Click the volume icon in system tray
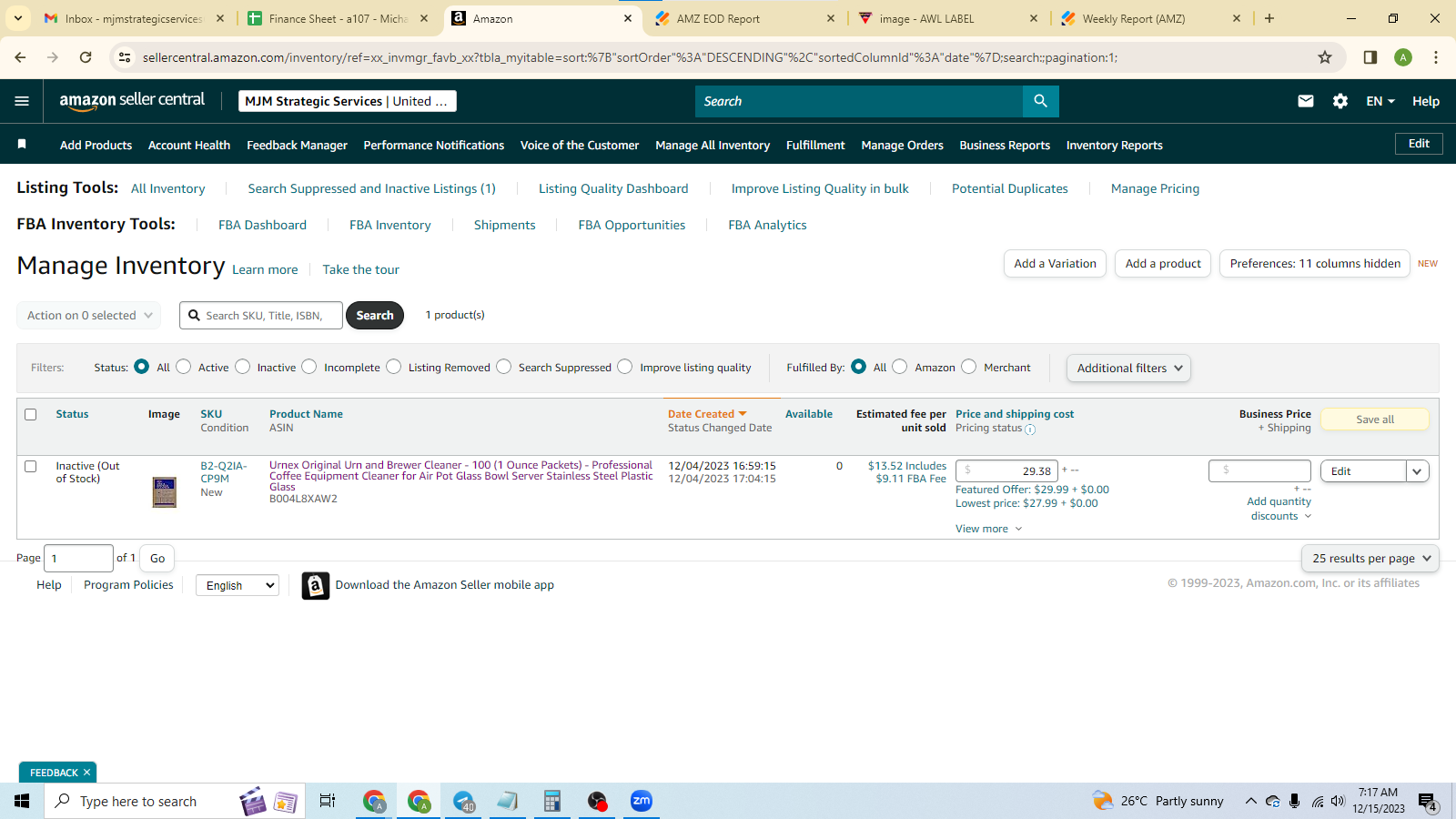Screen dimensions: 1456x819 (x=1338, y=801)
